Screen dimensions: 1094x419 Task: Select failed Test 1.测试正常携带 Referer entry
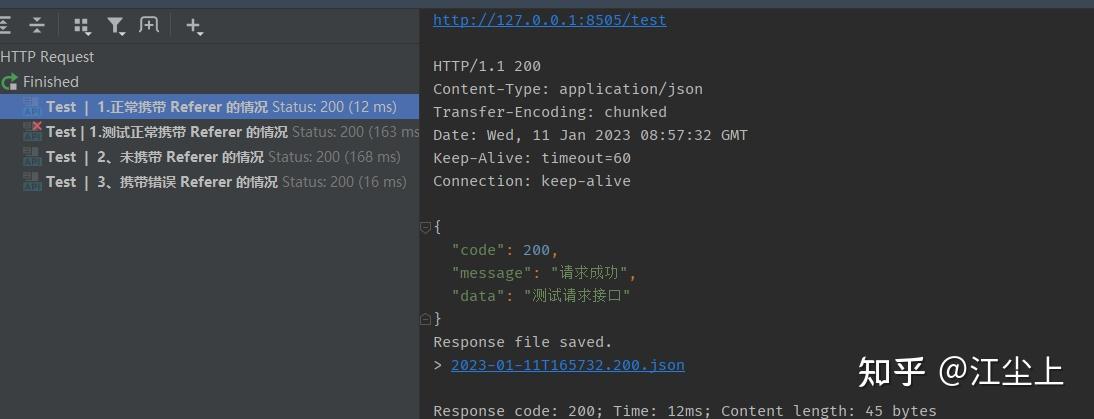pyautogui.click(x=209, y=132)
